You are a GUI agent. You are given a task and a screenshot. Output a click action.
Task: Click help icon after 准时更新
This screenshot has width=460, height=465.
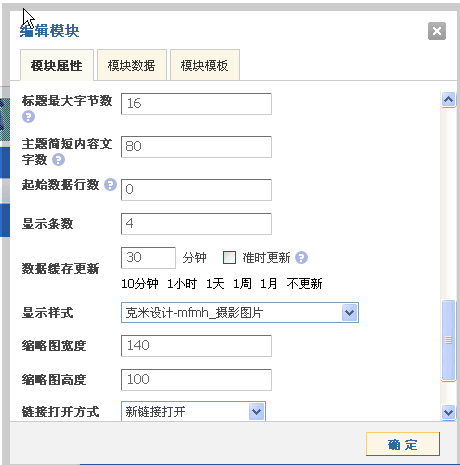click(x=301, y=258)
